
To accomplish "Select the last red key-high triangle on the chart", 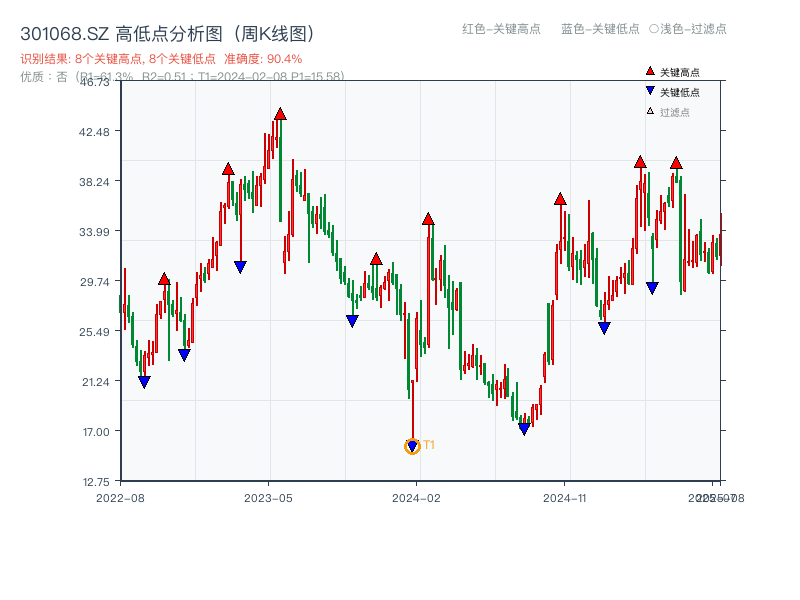I will (x=676, y=163).
